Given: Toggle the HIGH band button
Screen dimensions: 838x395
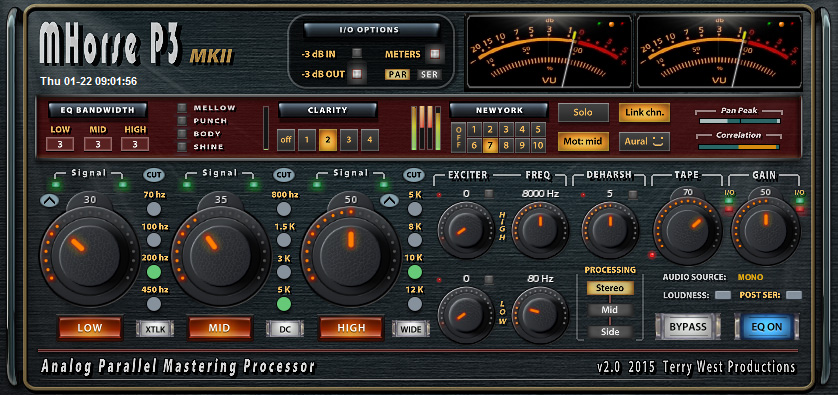Looking at the screenshot, I should (x=351, y=328).
